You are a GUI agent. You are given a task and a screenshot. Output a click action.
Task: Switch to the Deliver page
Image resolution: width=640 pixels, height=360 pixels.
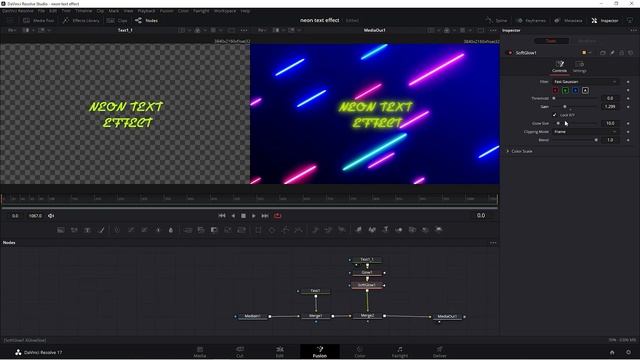click(x=440, y=352)
